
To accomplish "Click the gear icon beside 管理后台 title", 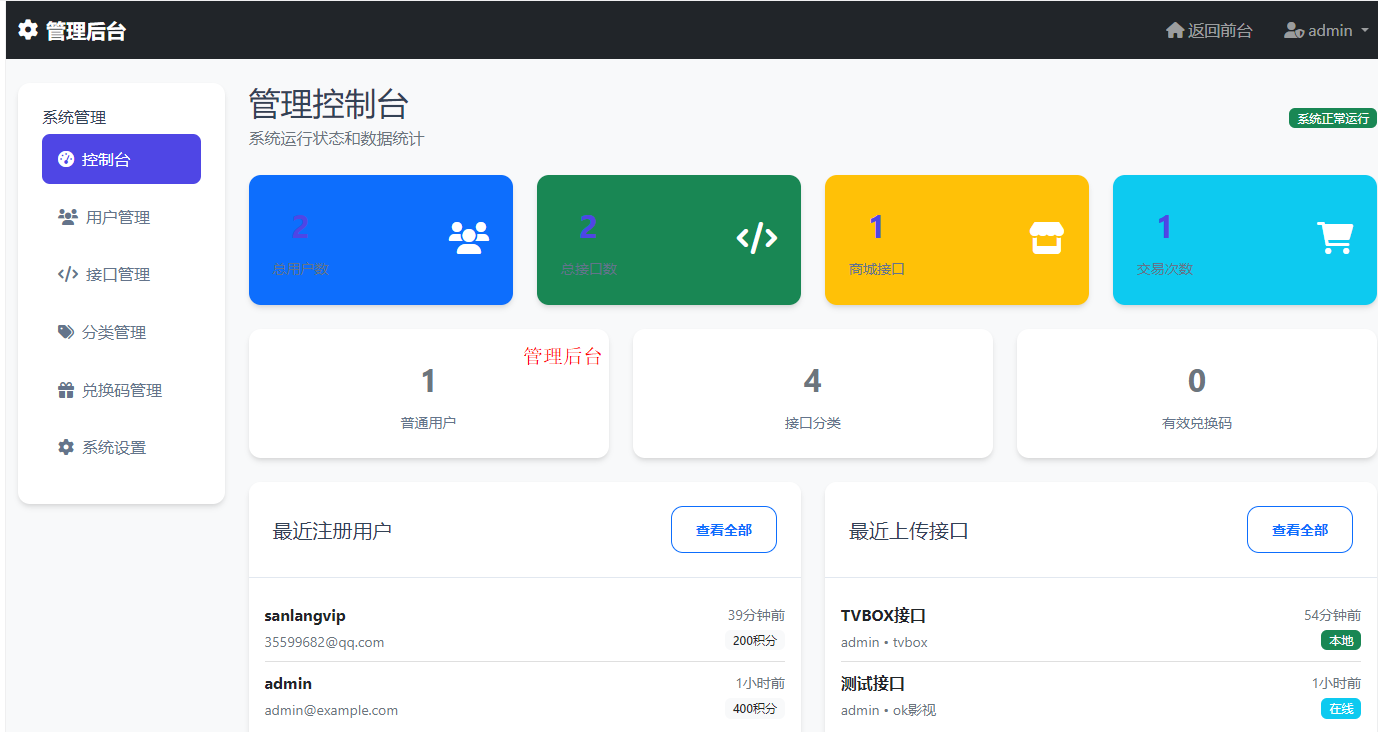I will pyautogui.click(x=27, y=30).
